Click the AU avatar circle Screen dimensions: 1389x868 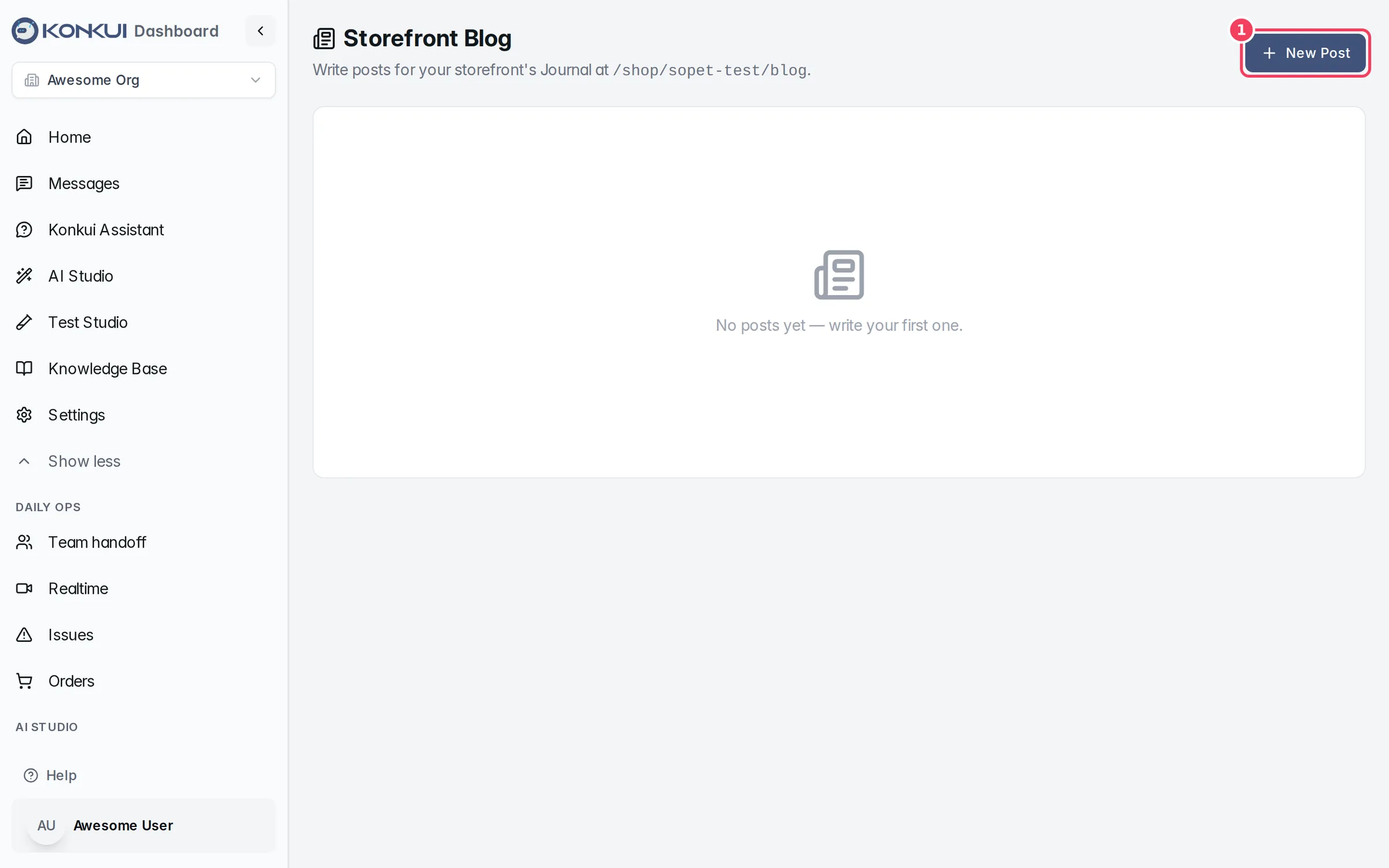click(x=46, y=826)
